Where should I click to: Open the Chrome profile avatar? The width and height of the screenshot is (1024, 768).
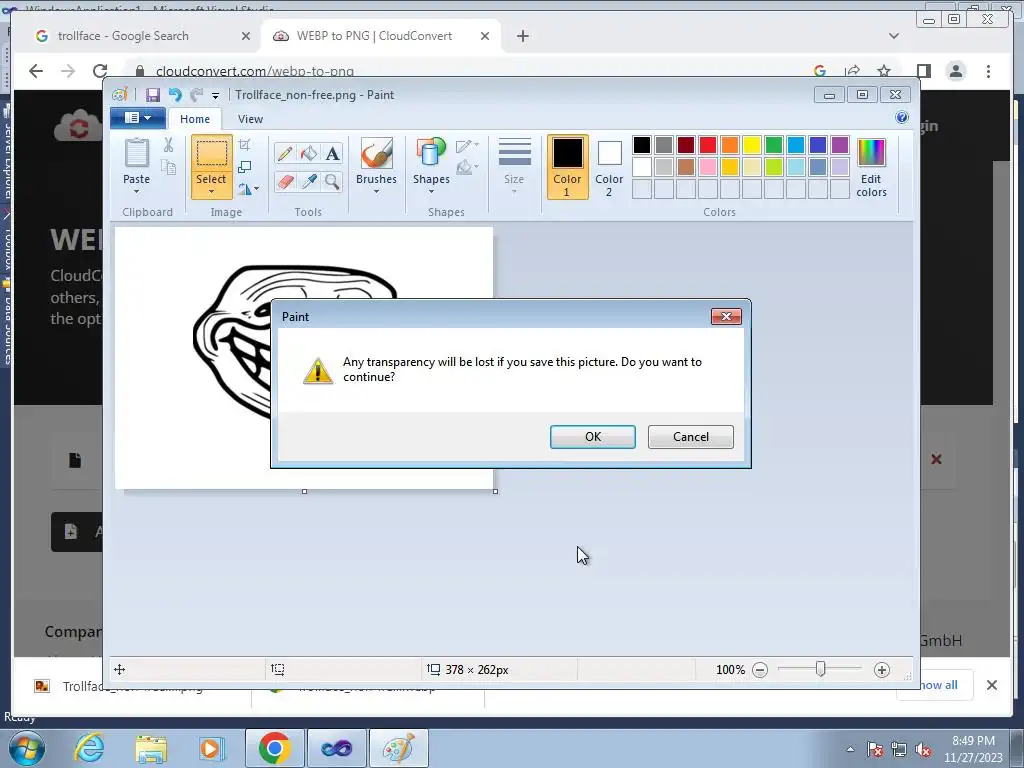point(955,71)
